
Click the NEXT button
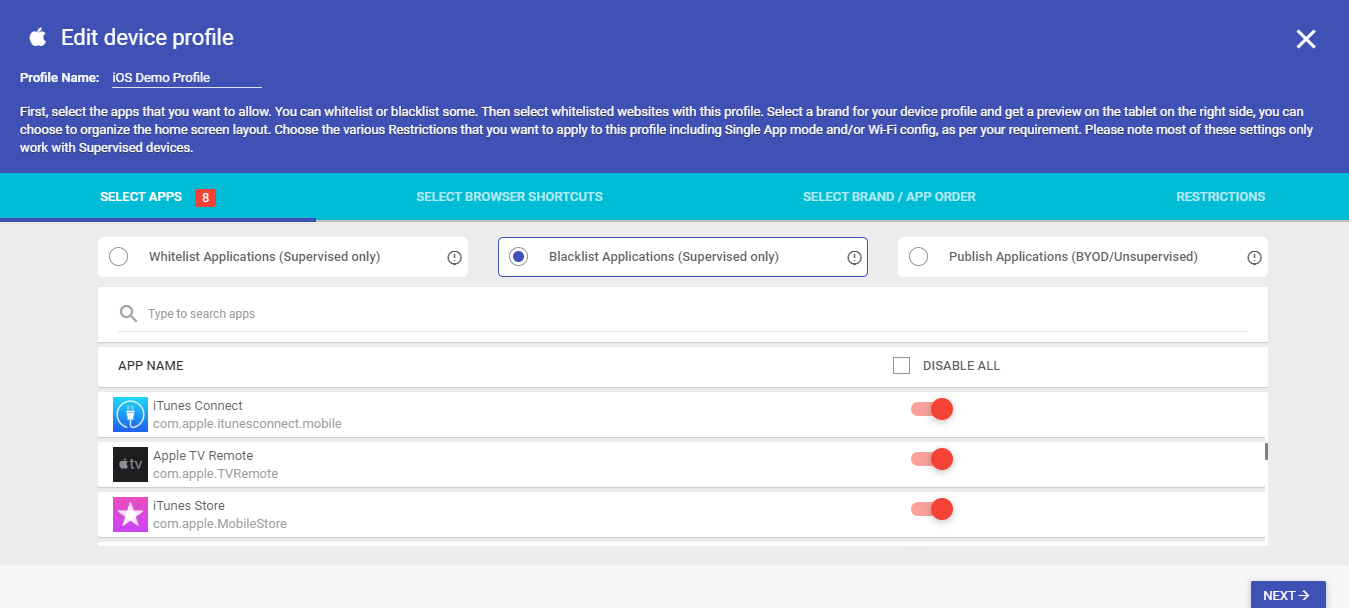pyautogui.click(x=1288, y=594)
